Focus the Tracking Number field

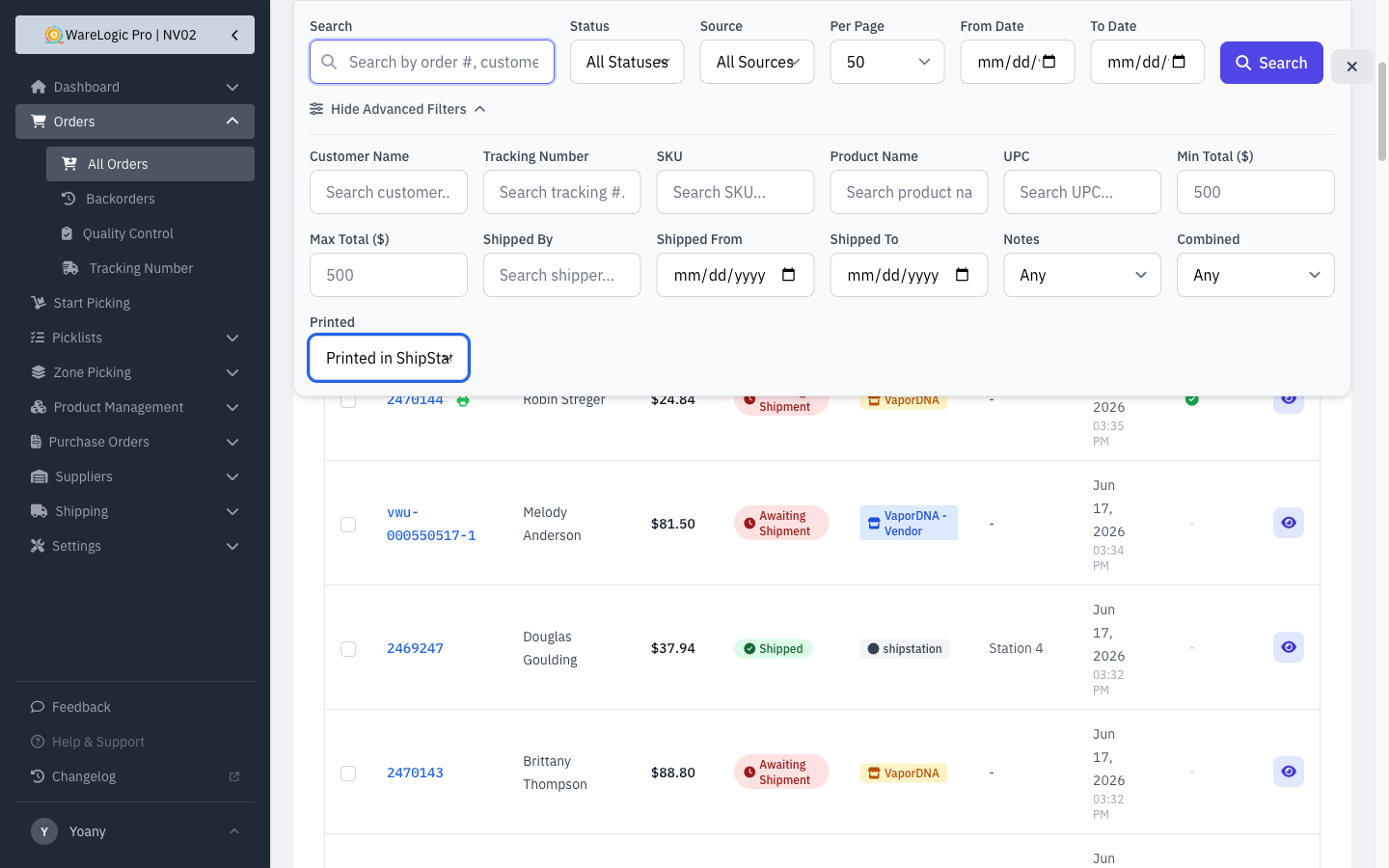pos(561,192)
